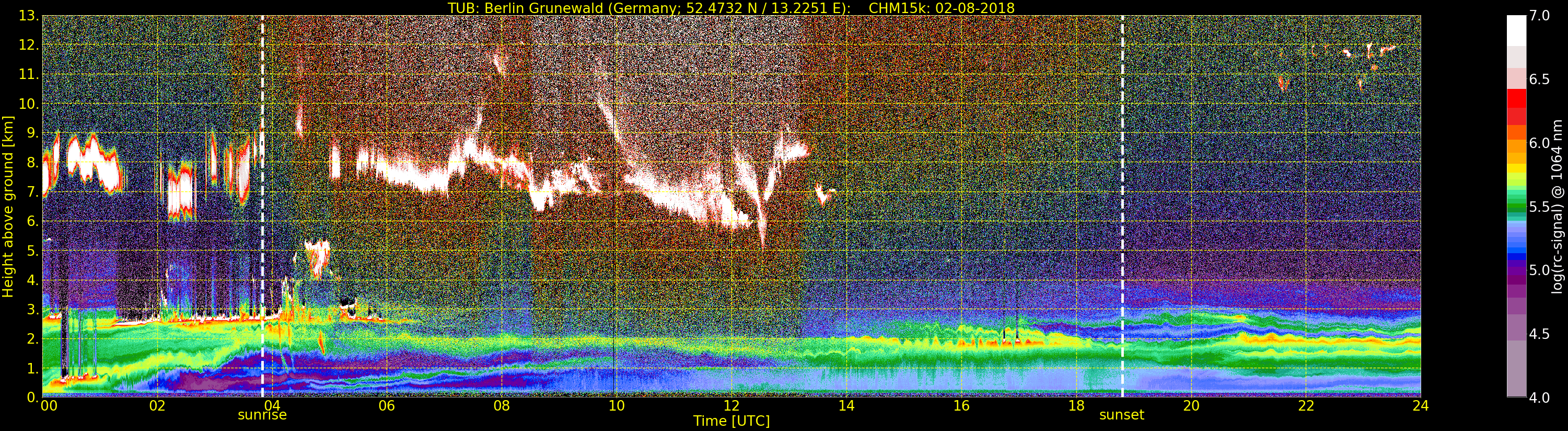This screenshot has height=431, width=1568.
Task: Click the height axis tick label '13.'
Action: [x=29, y=16]
